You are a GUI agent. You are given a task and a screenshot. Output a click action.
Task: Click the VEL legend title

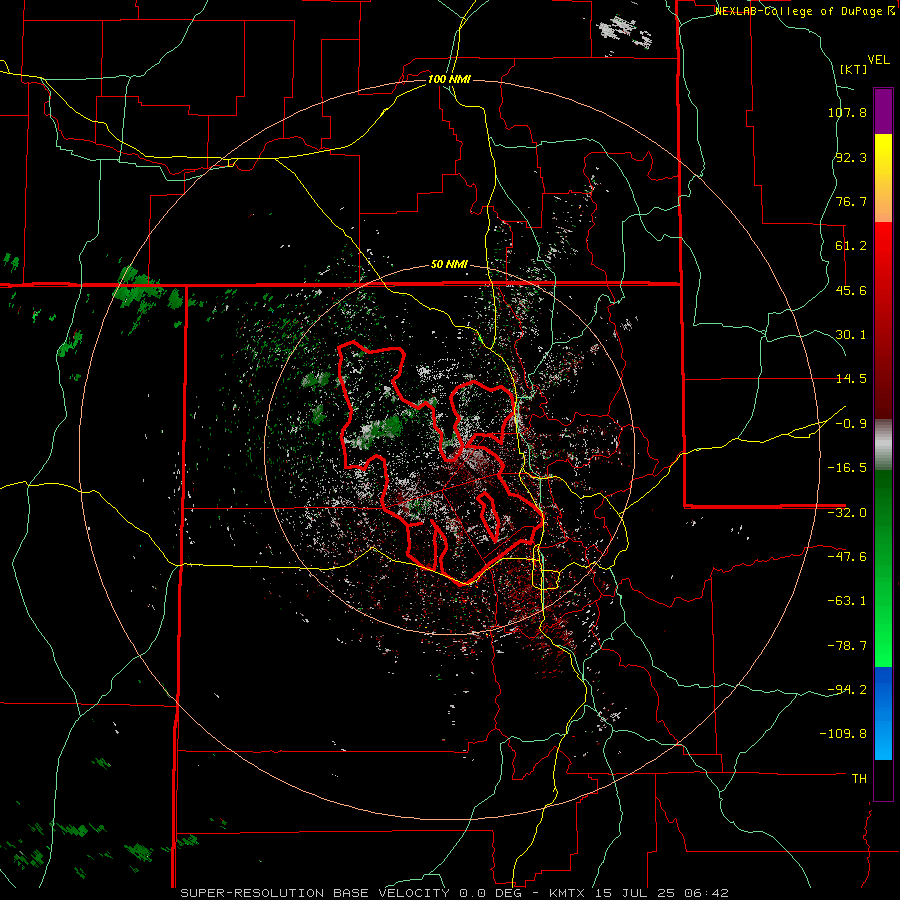click(878, 60)
